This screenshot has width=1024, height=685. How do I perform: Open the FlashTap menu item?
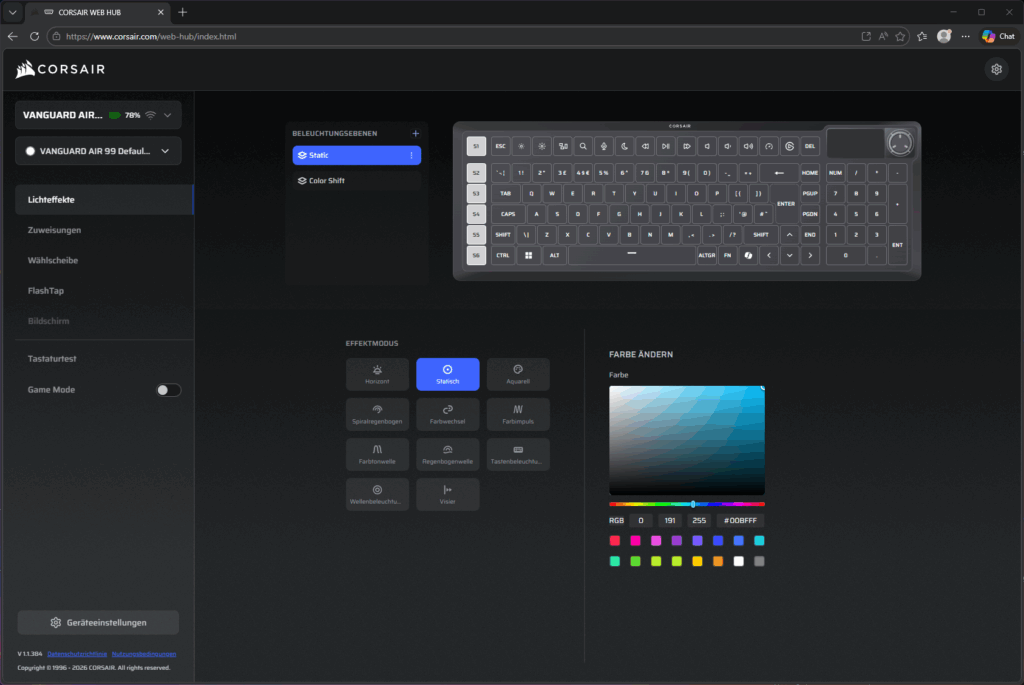coord(46,291)
